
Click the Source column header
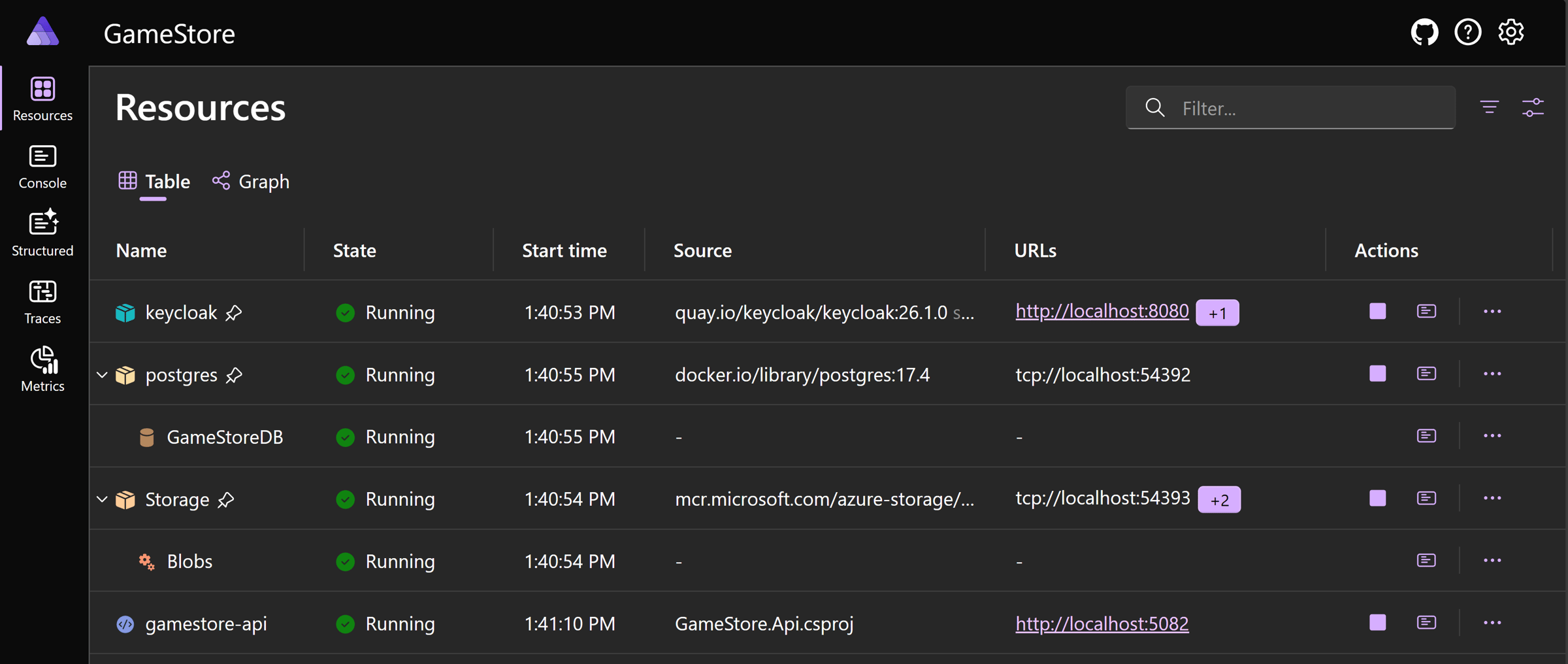click(x=702, y=250)
